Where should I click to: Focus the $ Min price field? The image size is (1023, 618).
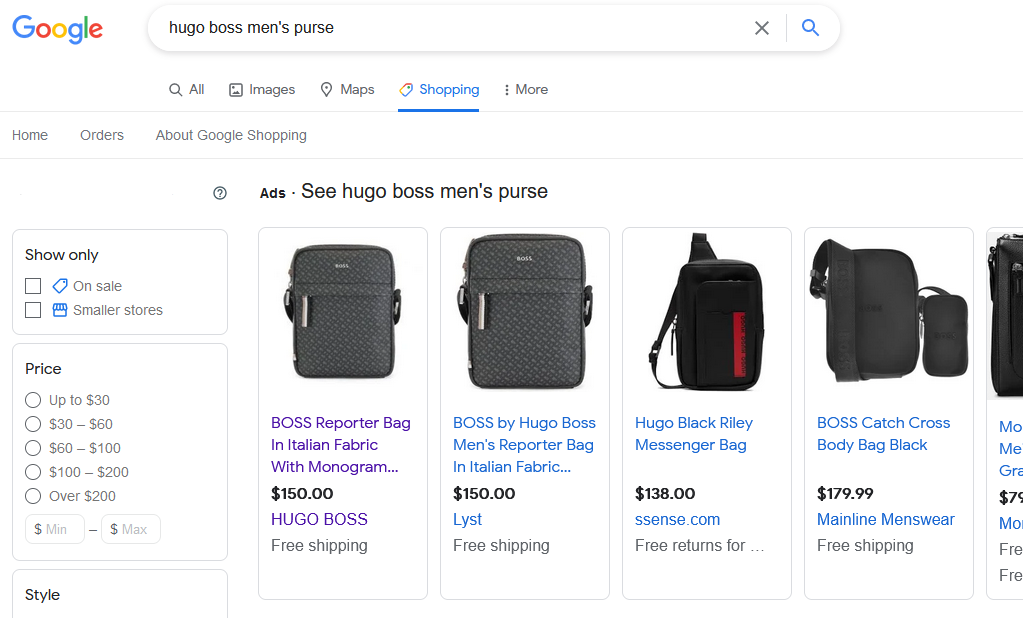[x=55, y=529]
